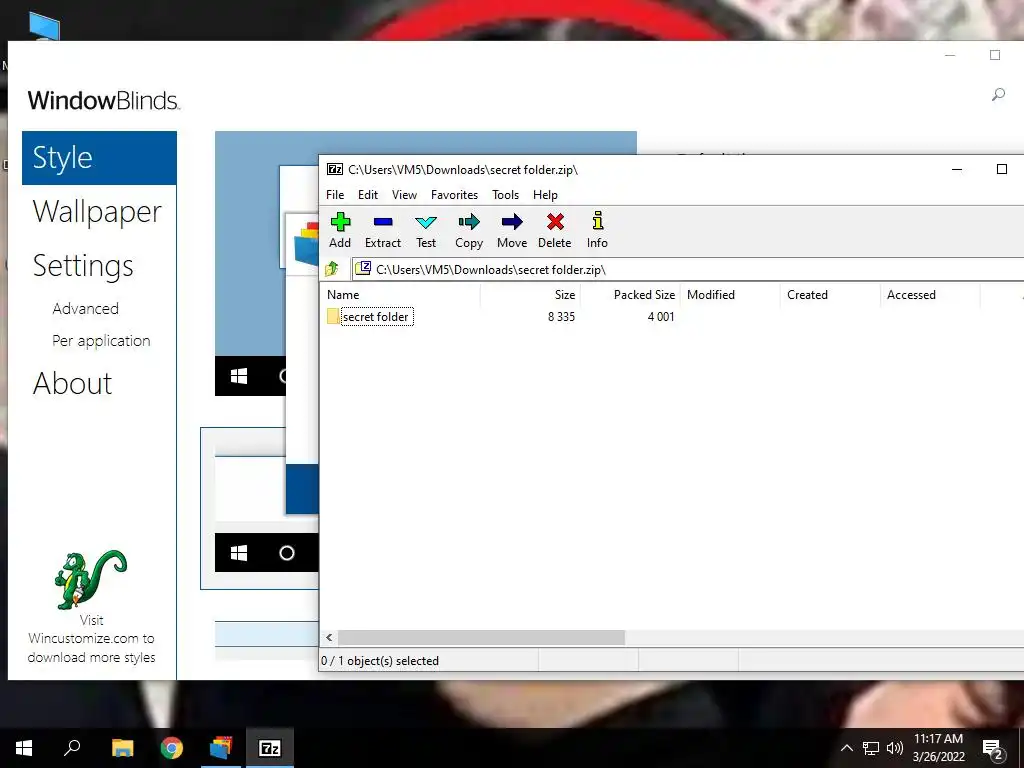This screenshot has width=1024, height=768.
Task: Open the Tools menu in 7-Zip
Action: (x=505, y=195)
